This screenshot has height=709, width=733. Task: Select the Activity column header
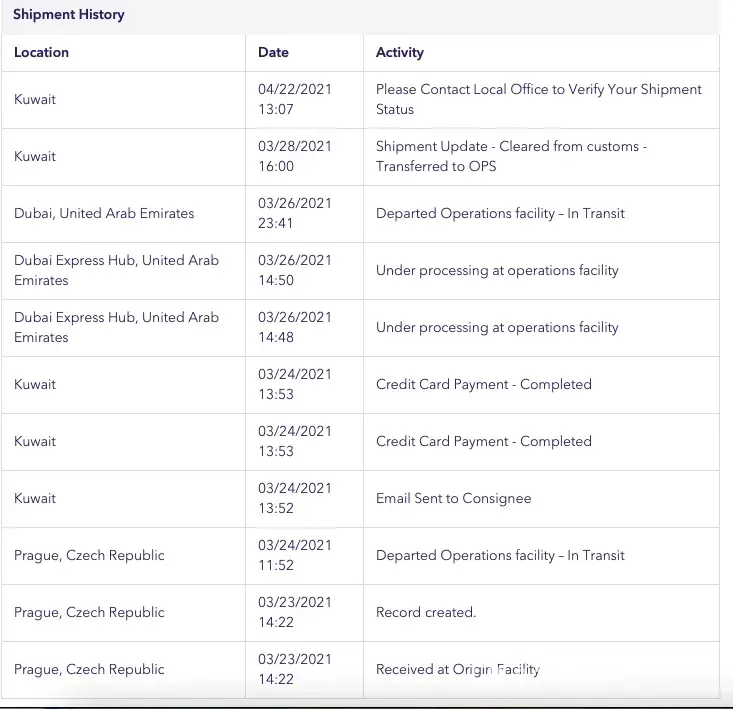pos(400,52)
